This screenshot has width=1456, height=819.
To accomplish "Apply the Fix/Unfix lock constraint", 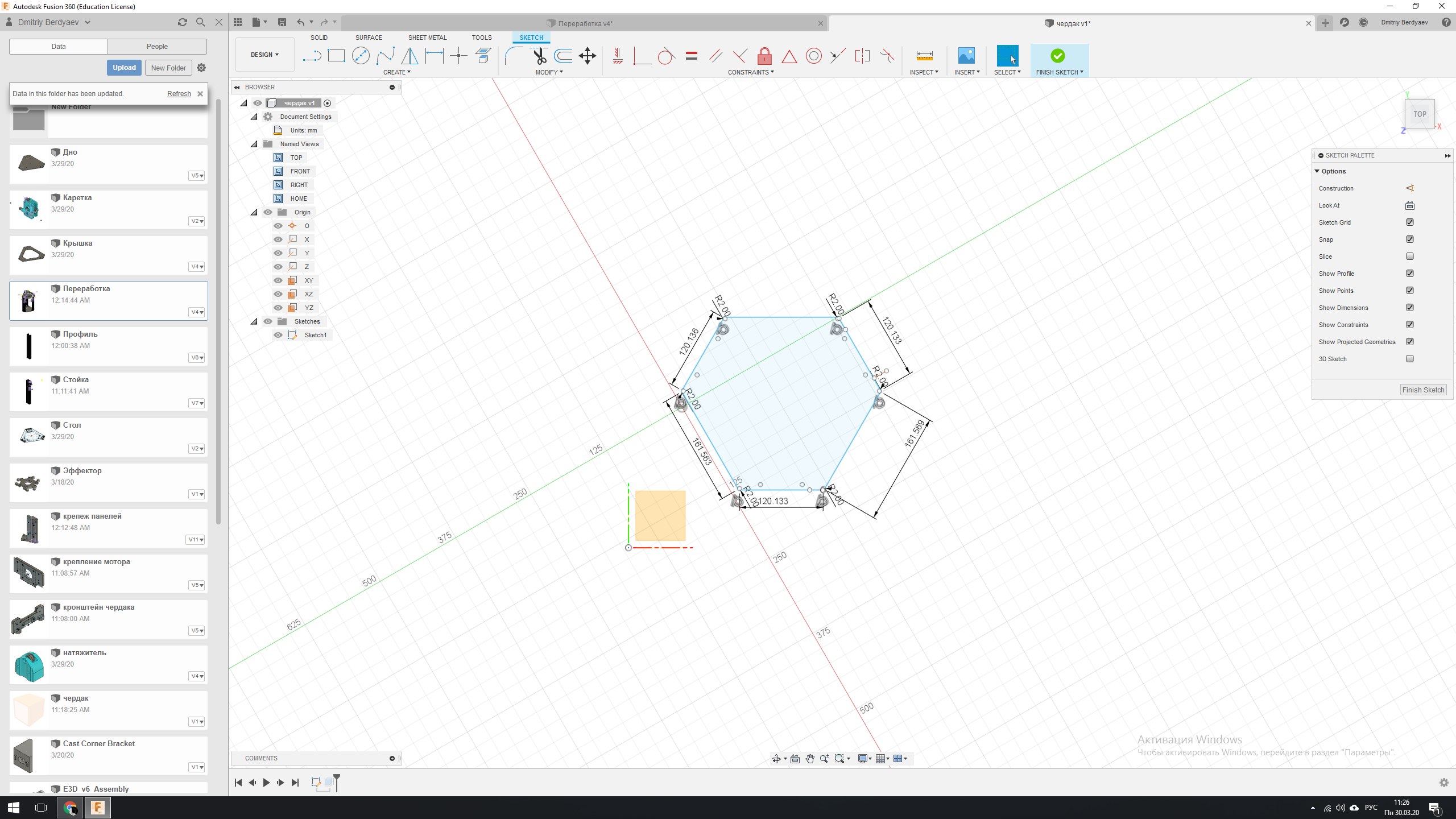I will coord(764,56).
